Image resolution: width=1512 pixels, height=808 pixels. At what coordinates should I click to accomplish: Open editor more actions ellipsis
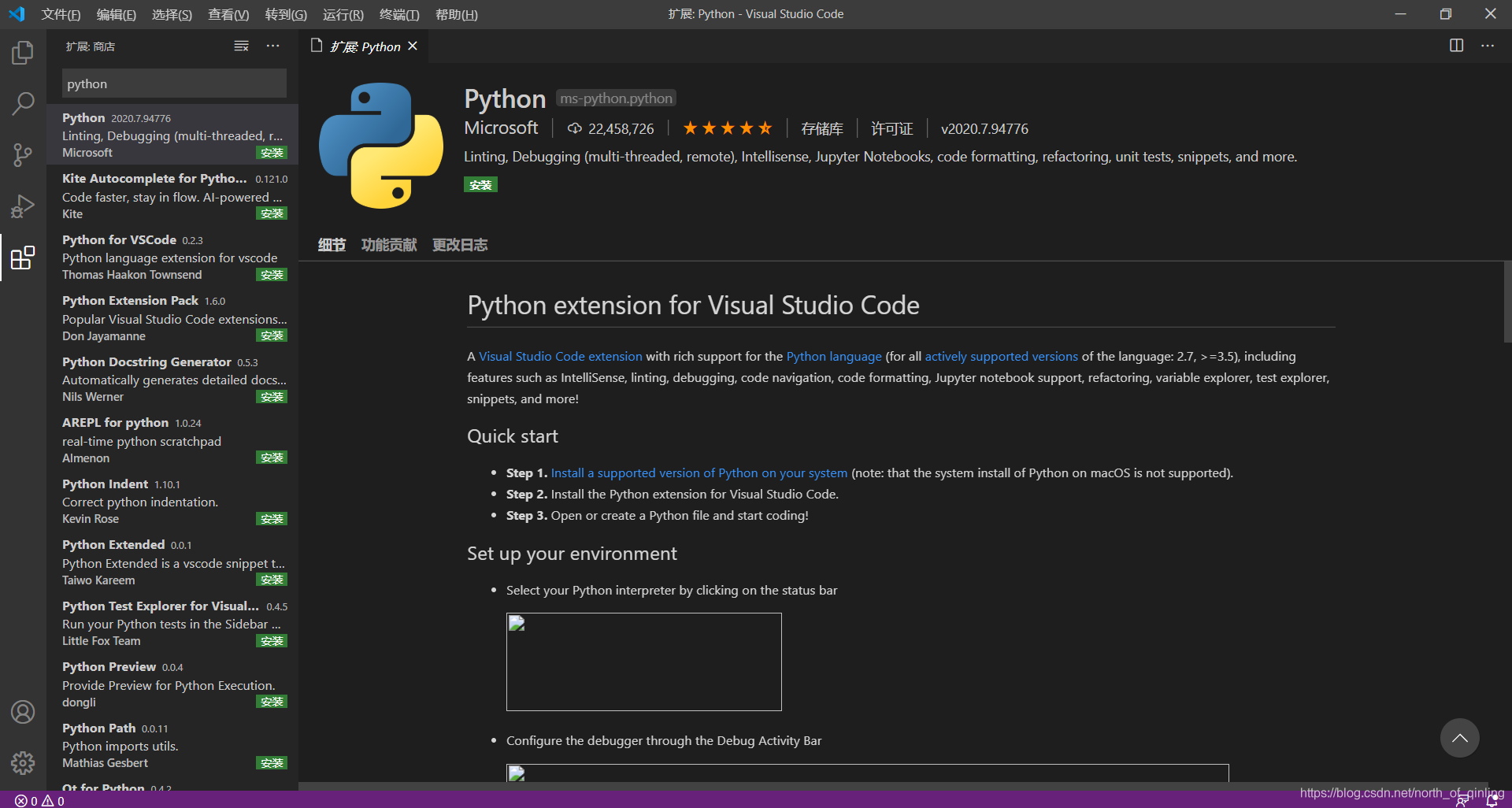1487,46
